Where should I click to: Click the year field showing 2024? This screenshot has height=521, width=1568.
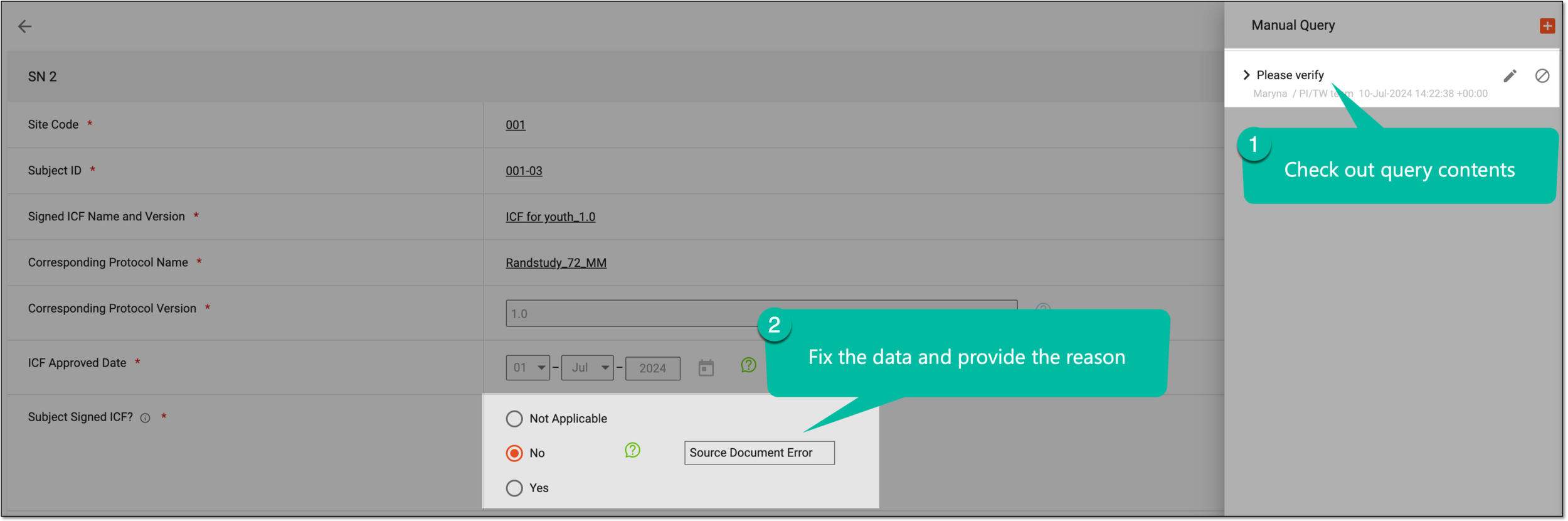652,368
